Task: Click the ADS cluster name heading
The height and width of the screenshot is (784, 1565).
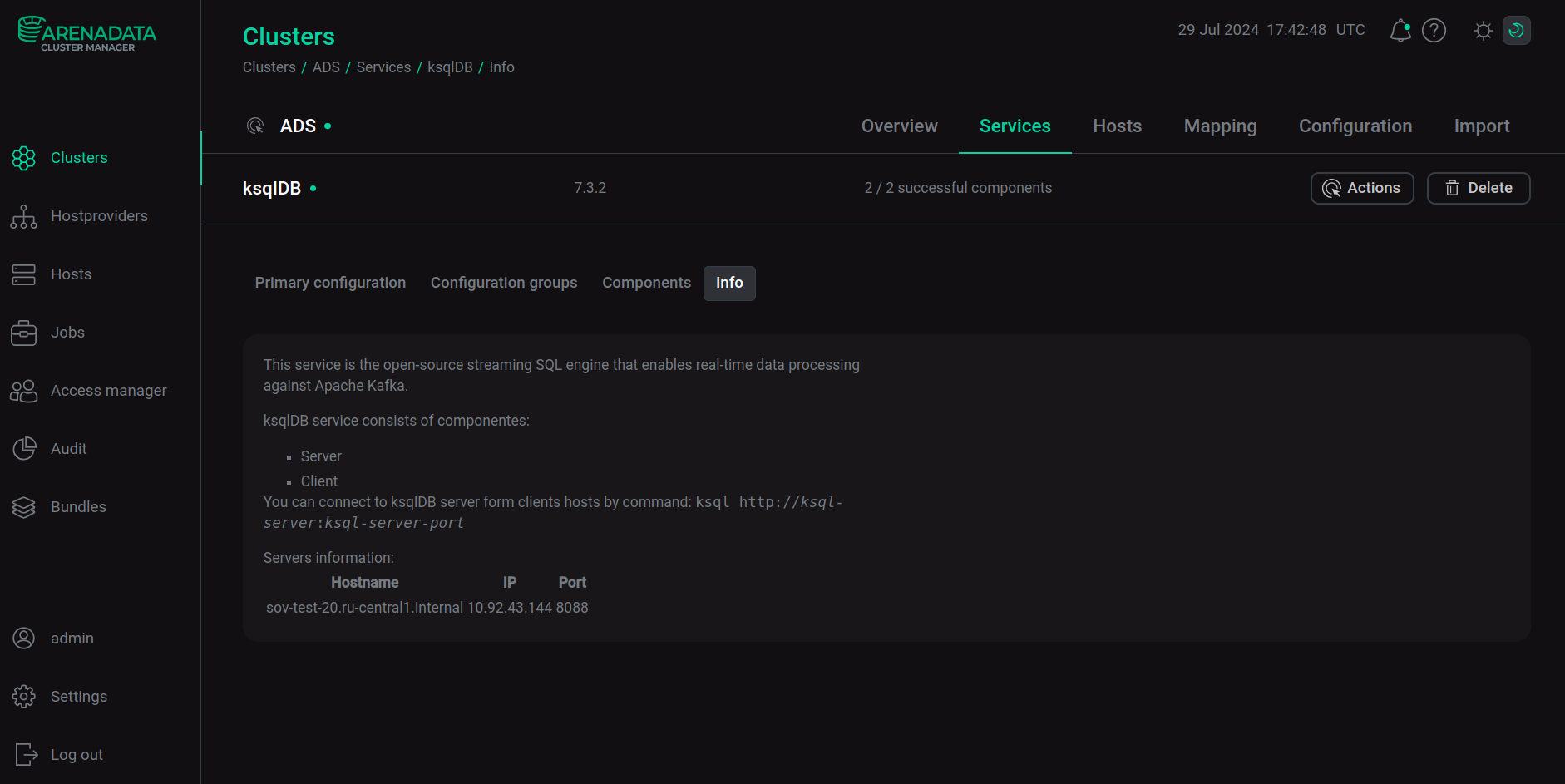Action: (298, 126)
